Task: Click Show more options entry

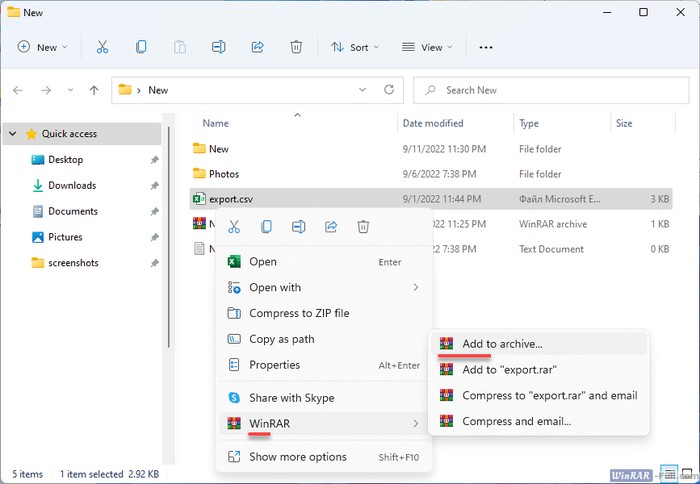Action: tap(297, 457)
